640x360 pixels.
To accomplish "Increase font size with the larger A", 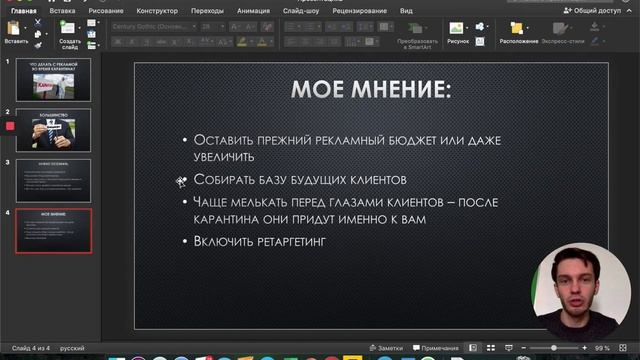I will click(x=235, y=27).
